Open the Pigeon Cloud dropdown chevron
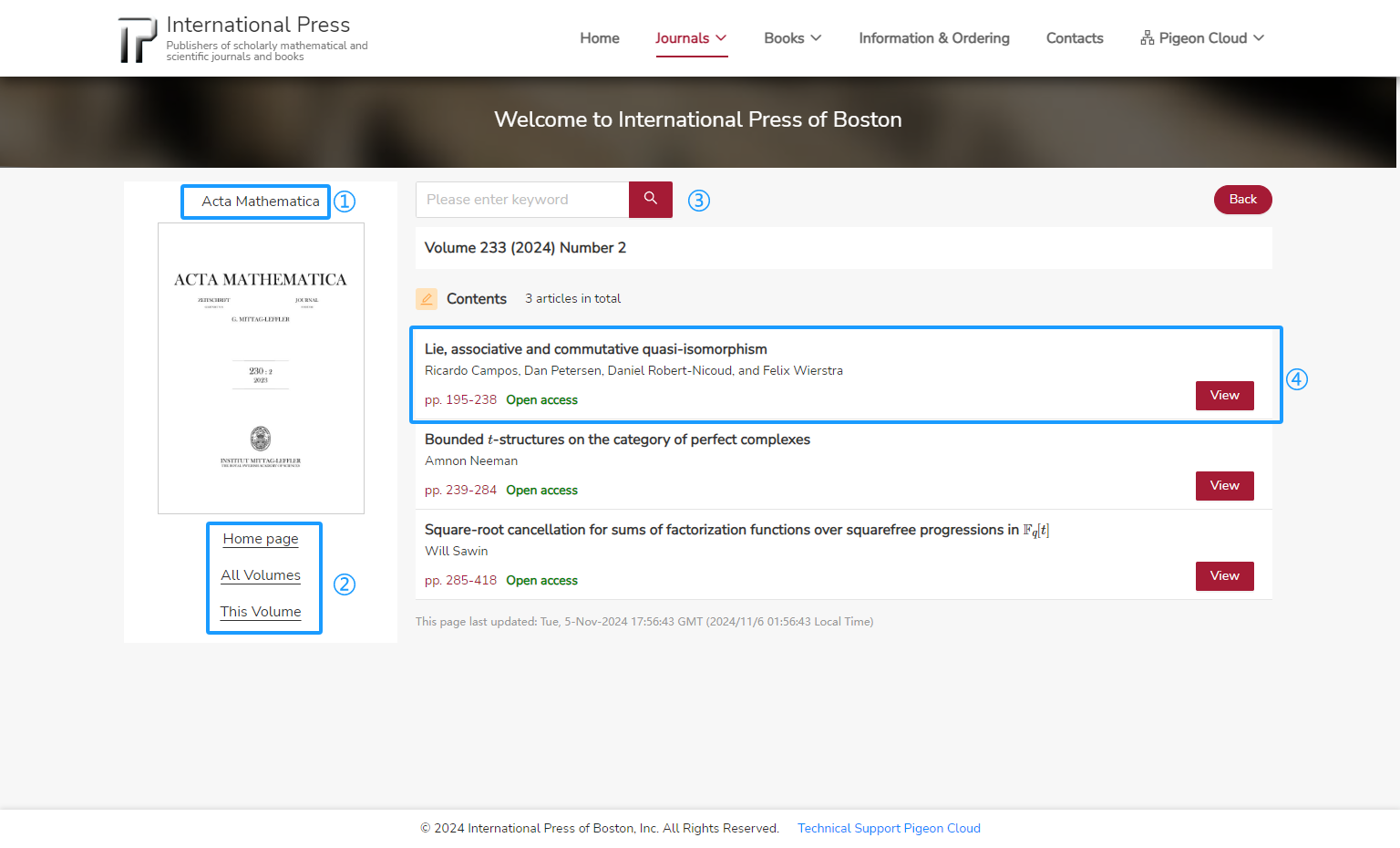1400x848 pixels. pyautogui.click(x=1259, y=38)
